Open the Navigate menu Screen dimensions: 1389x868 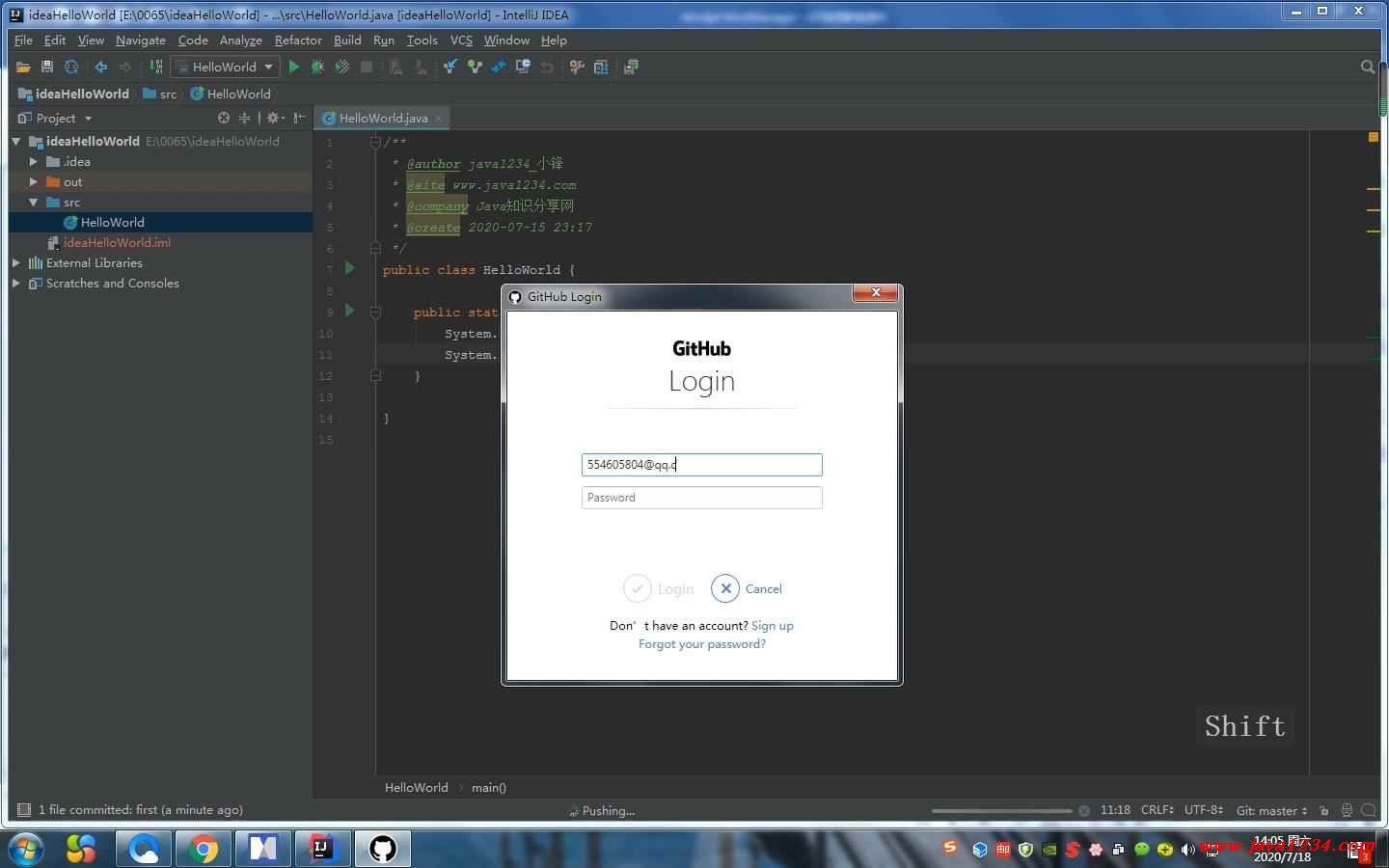coord(141,41)
